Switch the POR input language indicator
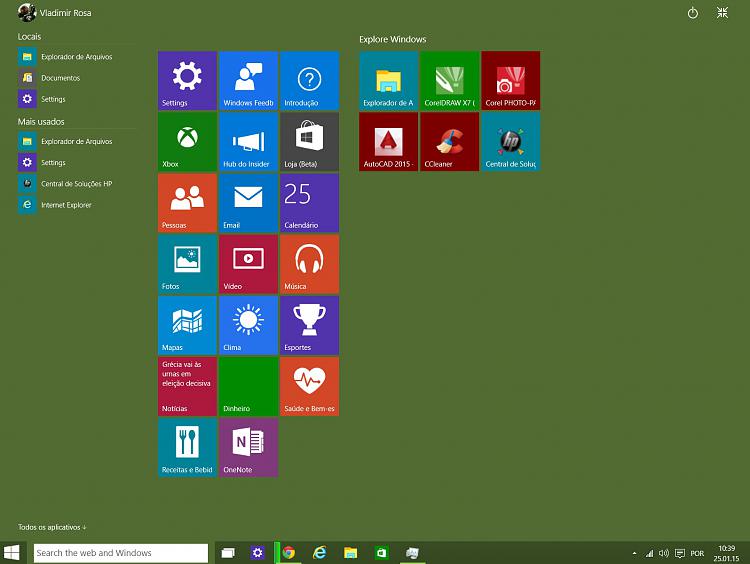750x564 pixels. pos(697,553)
